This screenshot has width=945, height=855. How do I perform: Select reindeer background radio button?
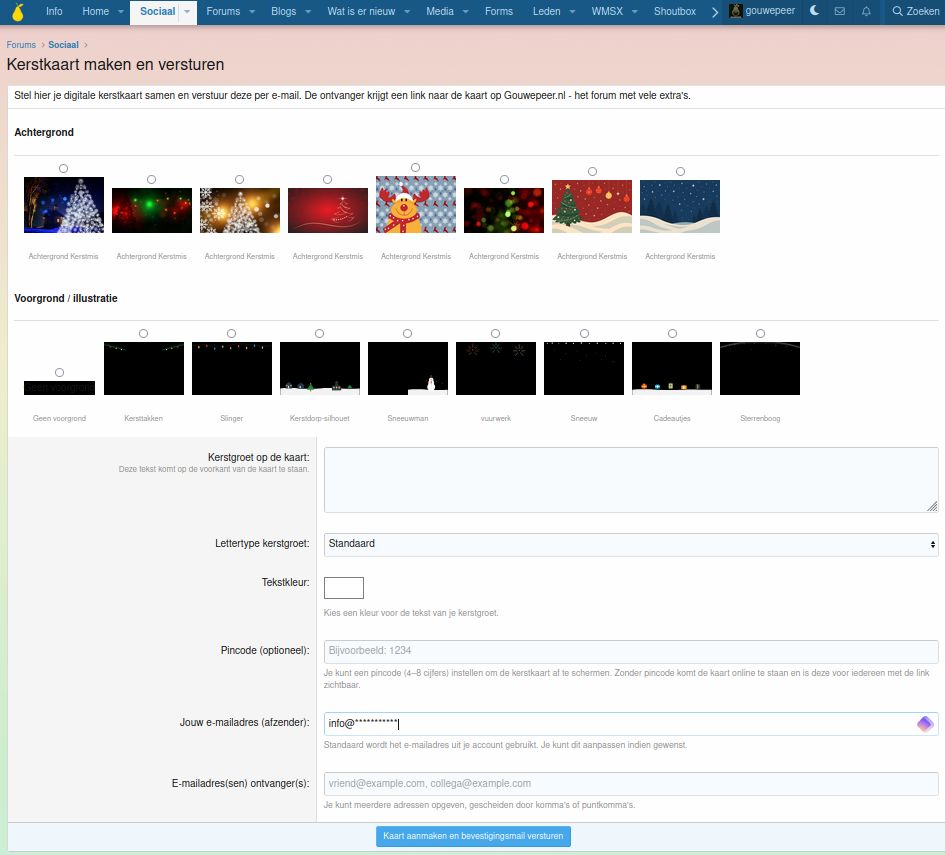click(415, 168)
